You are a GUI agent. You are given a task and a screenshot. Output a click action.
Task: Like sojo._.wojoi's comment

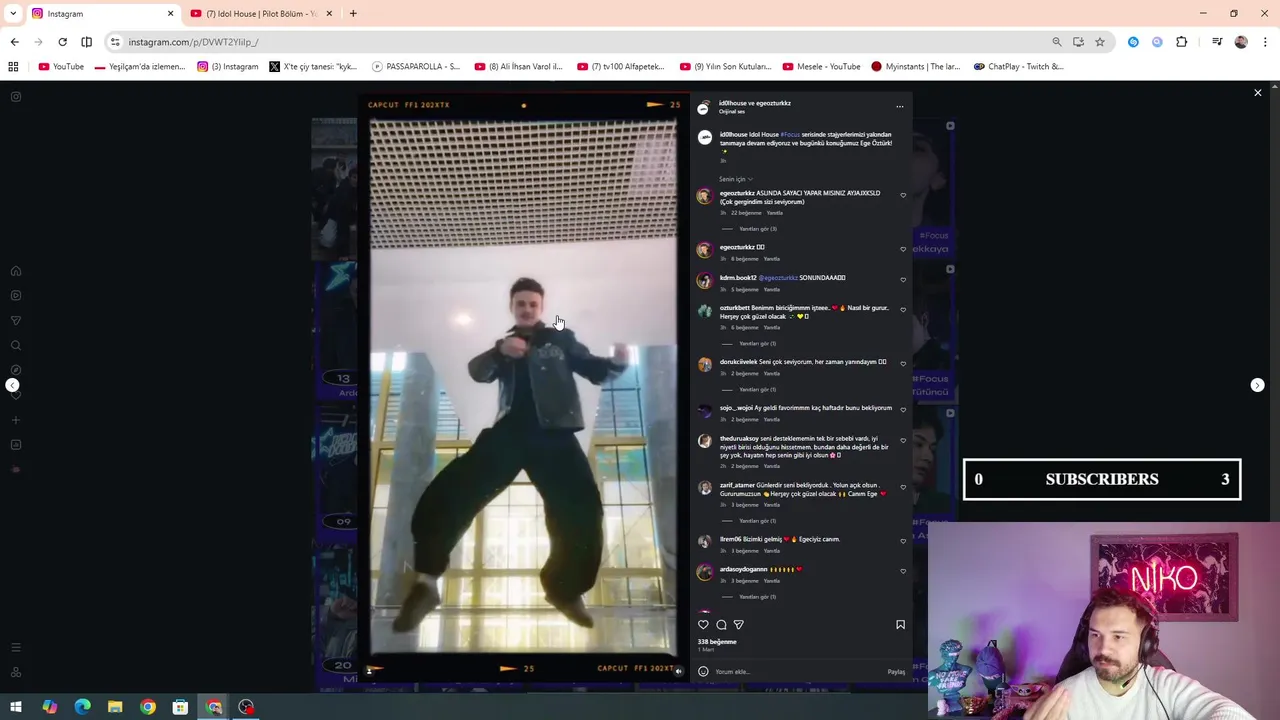(903, 409)
